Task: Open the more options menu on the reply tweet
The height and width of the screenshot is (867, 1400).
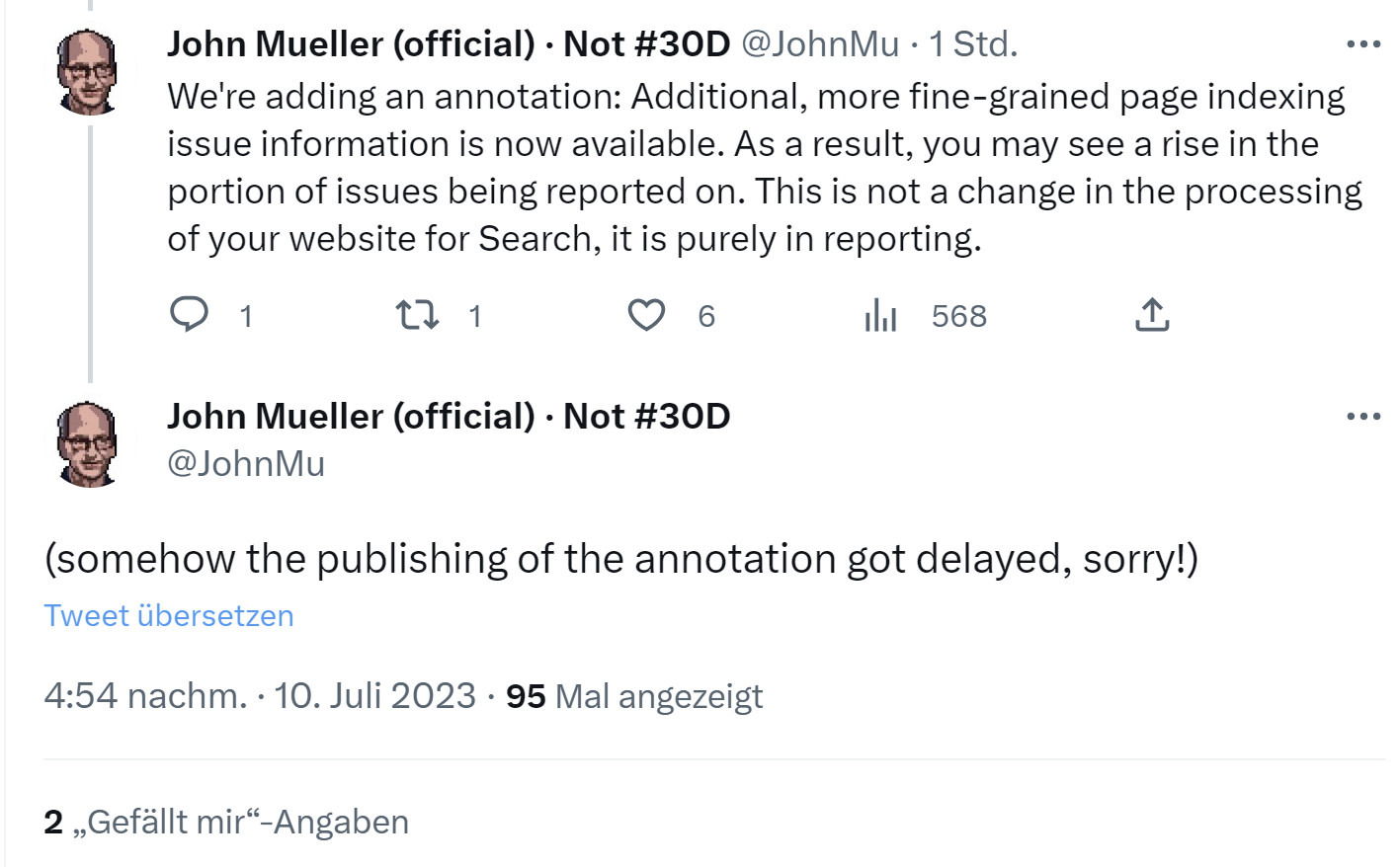Action: coord(1363,416)
